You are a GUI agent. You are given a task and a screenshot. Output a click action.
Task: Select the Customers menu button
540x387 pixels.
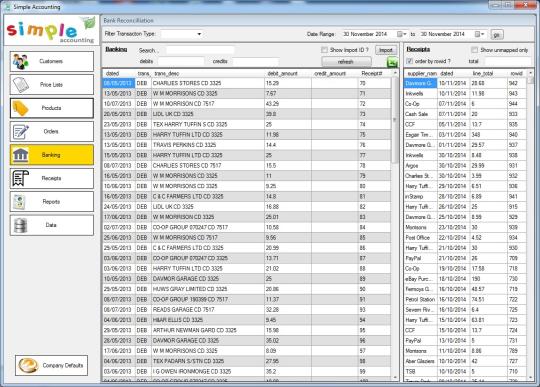52,61
